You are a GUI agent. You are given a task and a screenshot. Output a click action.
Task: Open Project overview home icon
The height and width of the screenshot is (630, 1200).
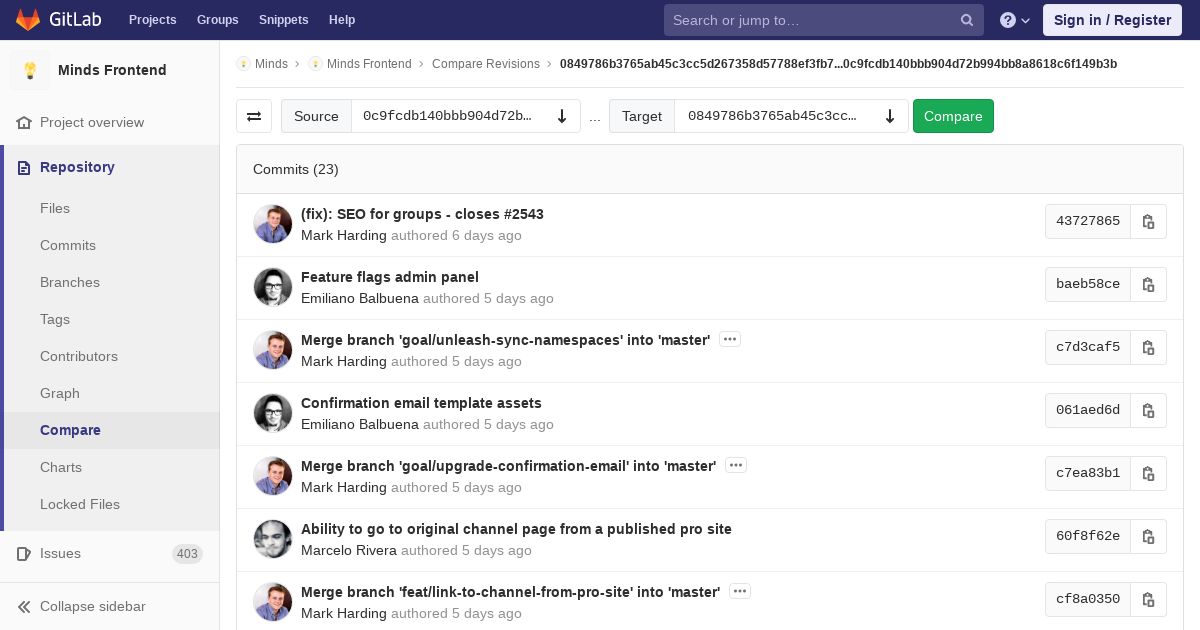point(25,122)
